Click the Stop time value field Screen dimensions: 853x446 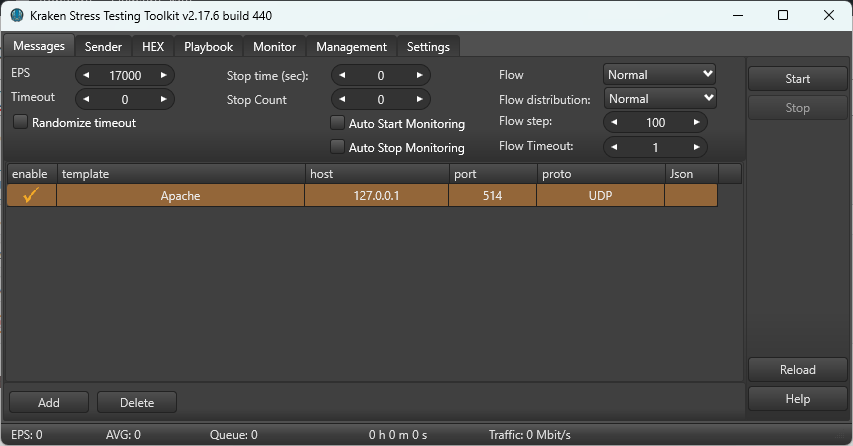[381, 76]
